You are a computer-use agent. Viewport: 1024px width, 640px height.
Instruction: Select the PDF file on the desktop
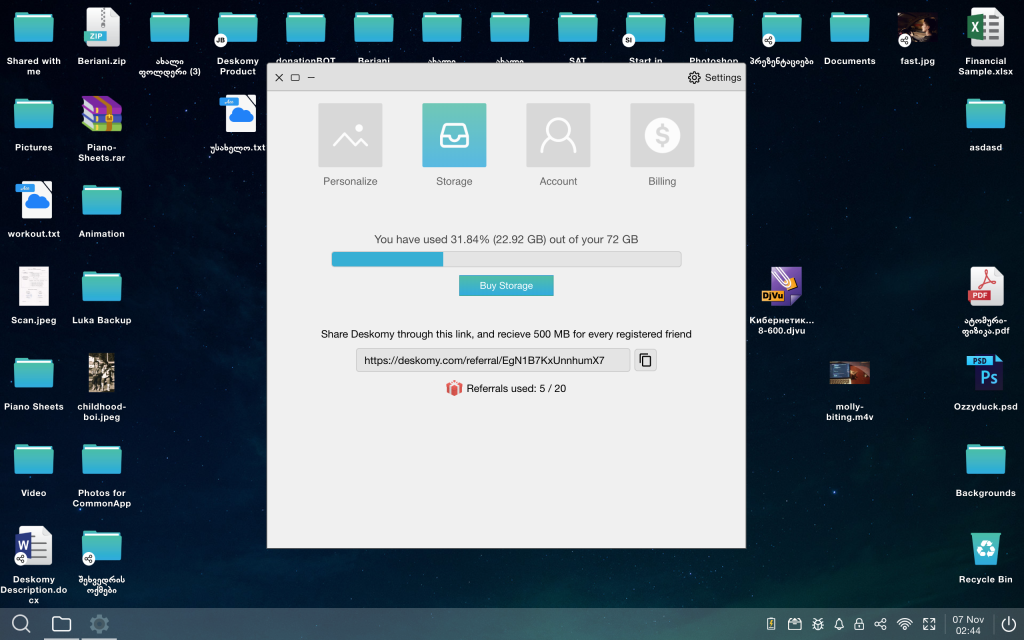[985, 302]
